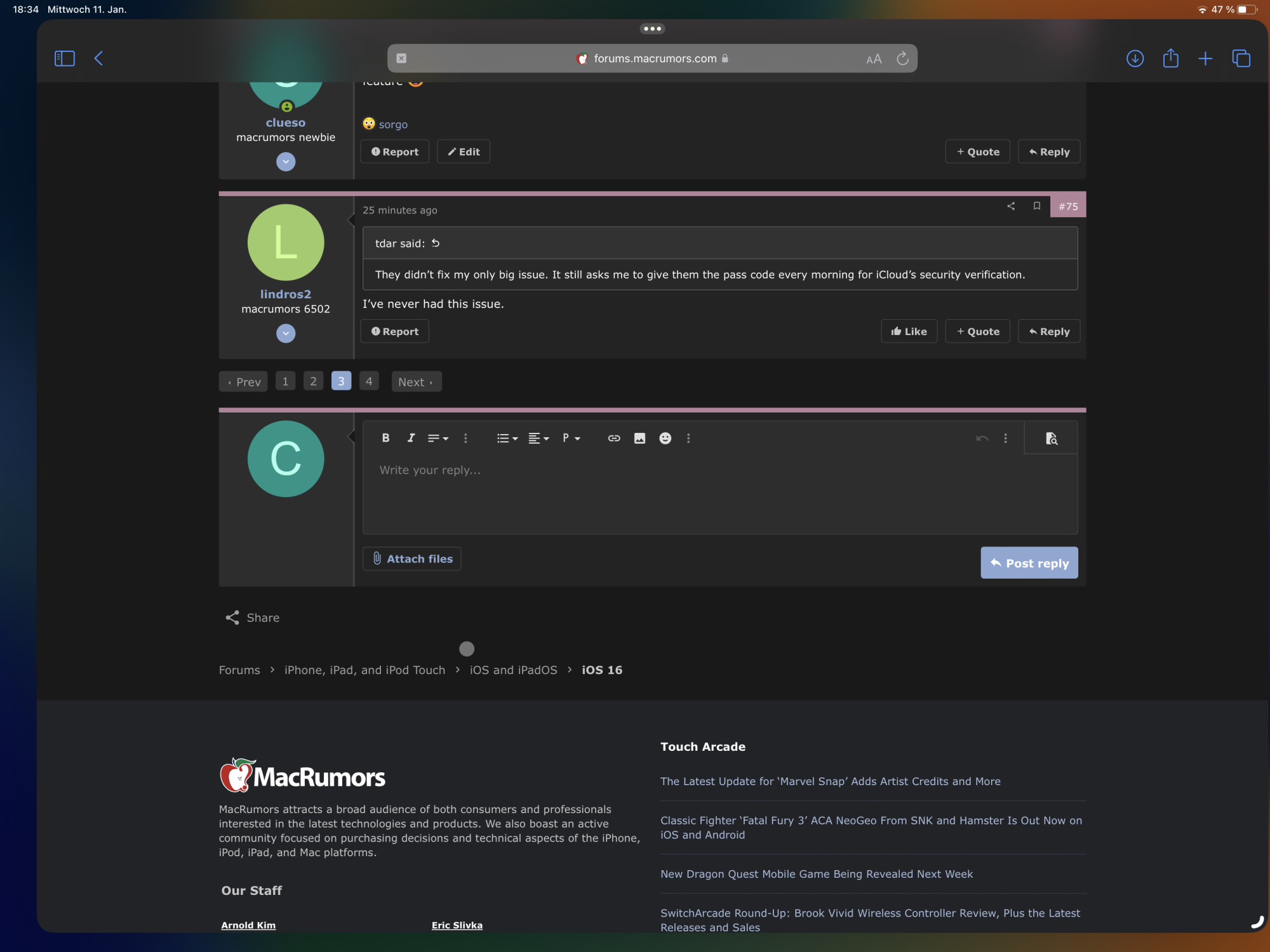Submit with Post reply button
Screen dimensions: 1270x952
pyautogui.click(x=1029, y=563)
